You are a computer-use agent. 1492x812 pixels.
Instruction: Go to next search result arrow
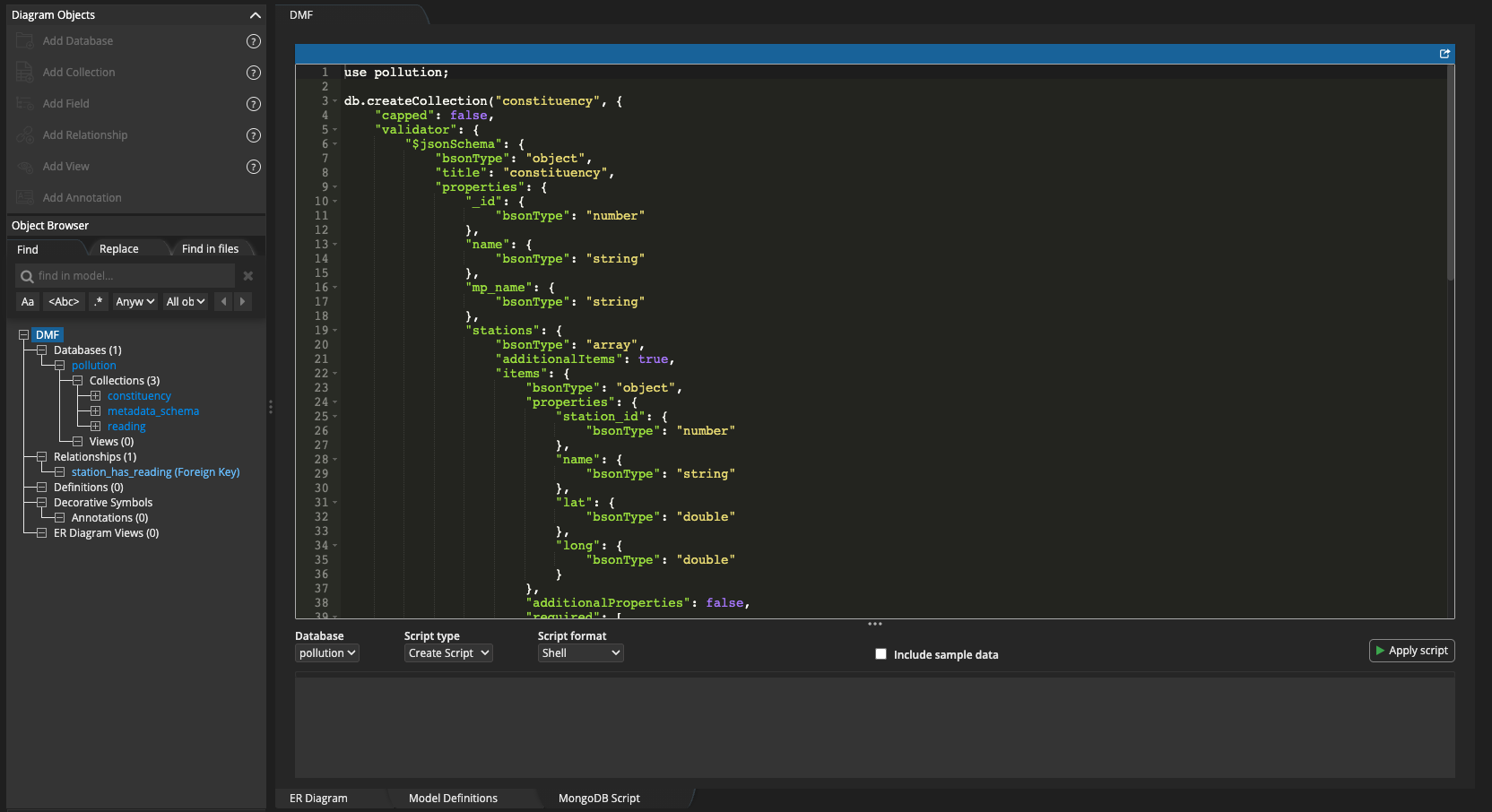pyautogui.click(x=242, y=302)
